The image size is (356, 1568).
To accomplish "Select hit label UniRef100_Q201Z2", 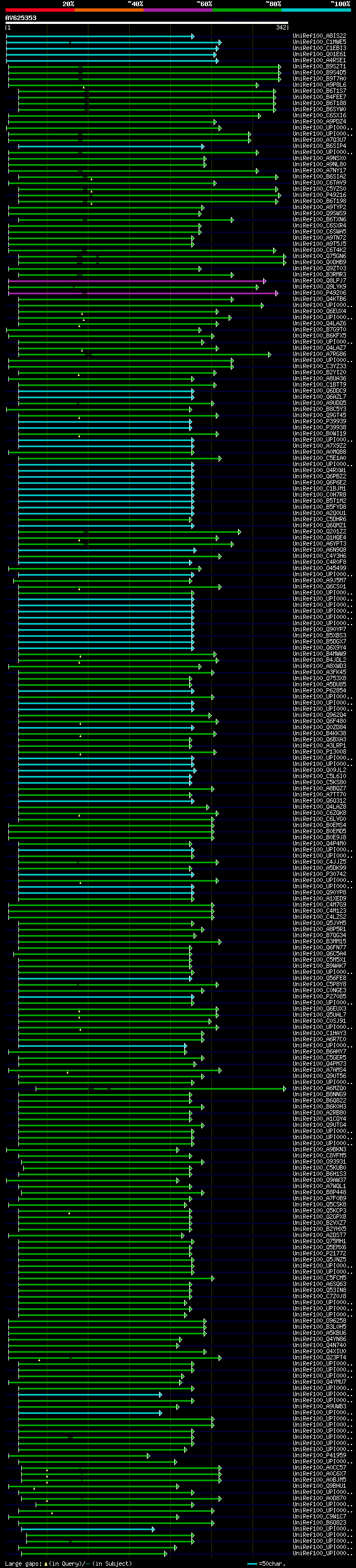I will pyautogui.click(x=319, y=532).
